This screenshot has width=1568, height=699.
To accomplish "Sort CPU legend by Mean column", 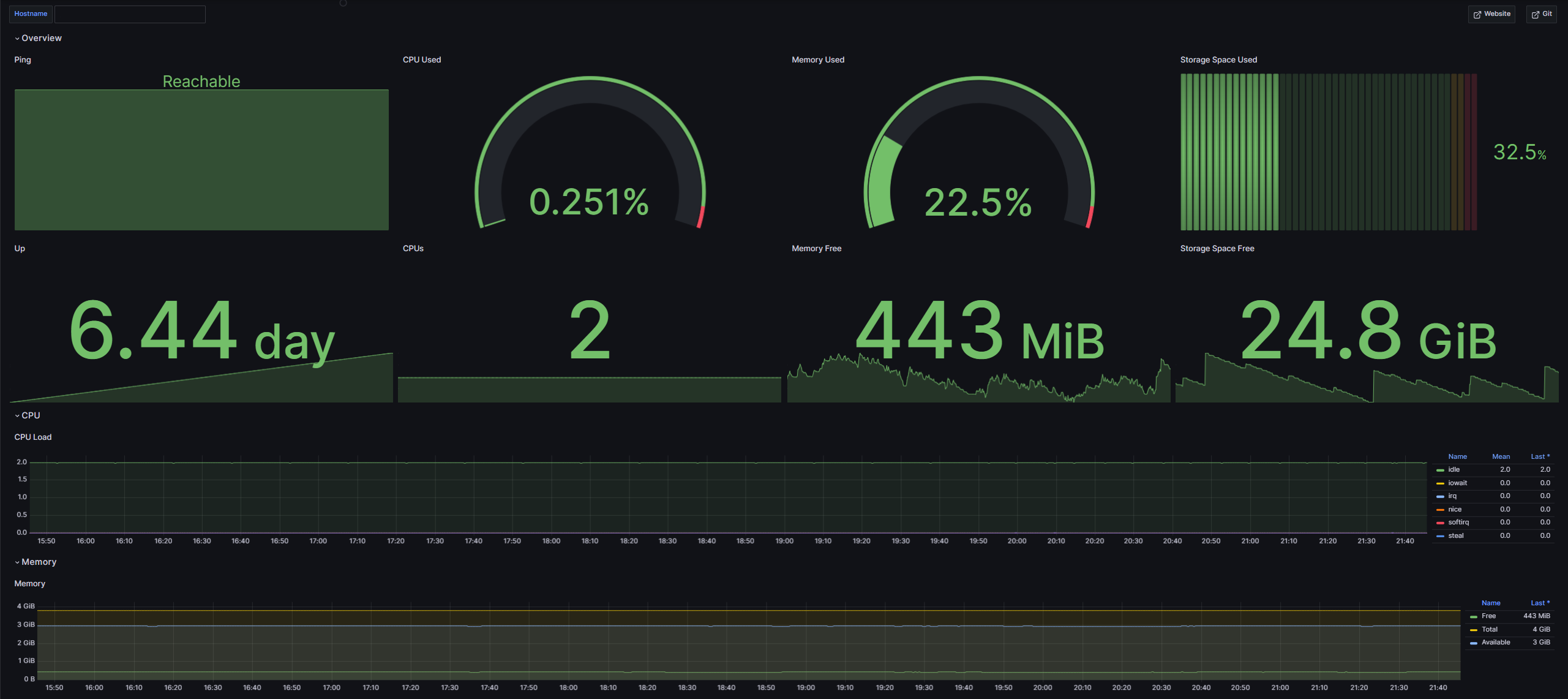I will pos(1501,456).
